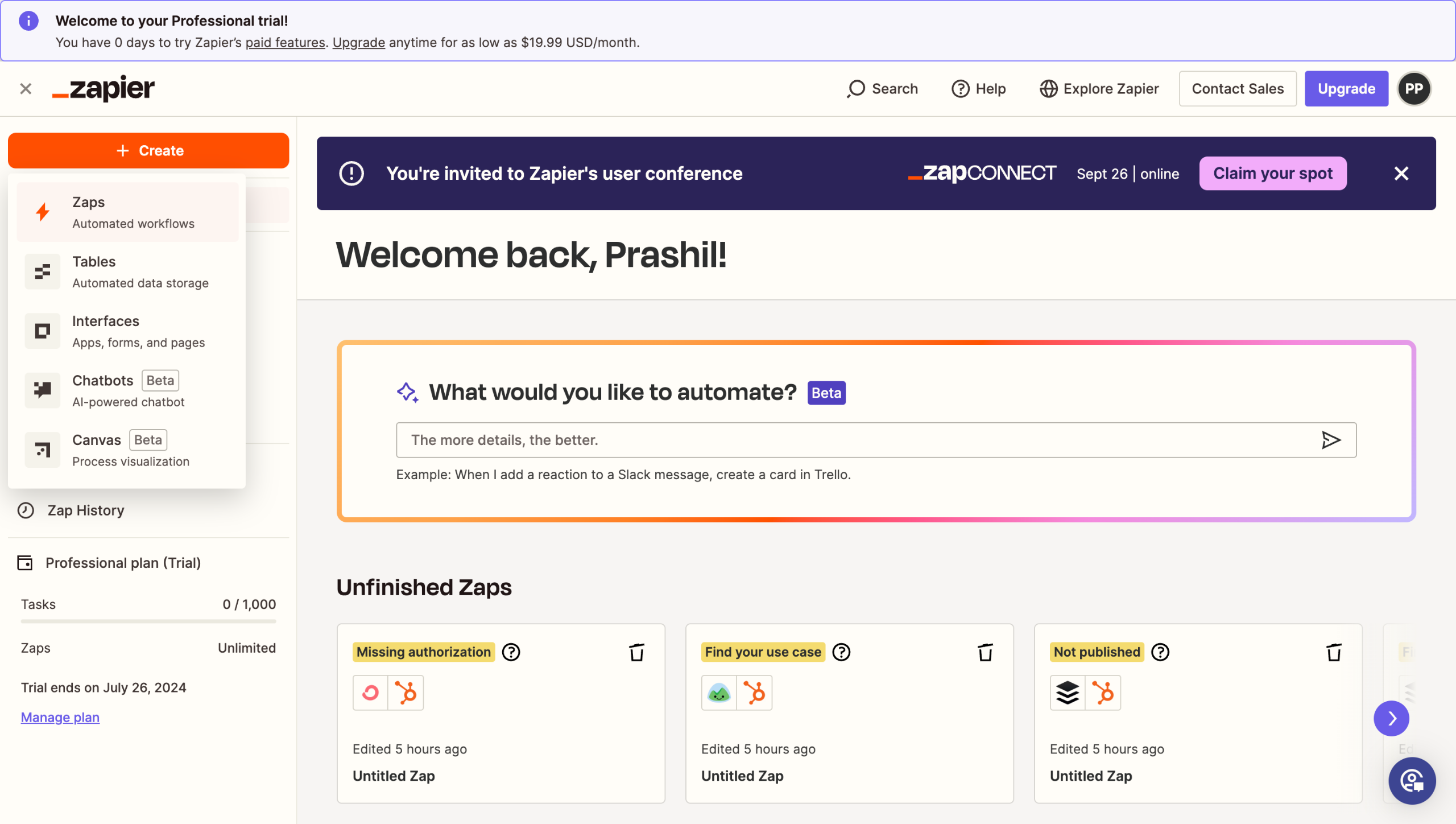
Task: Click trash icon on Not published zap card
Action: click(x=1334, y=652)
